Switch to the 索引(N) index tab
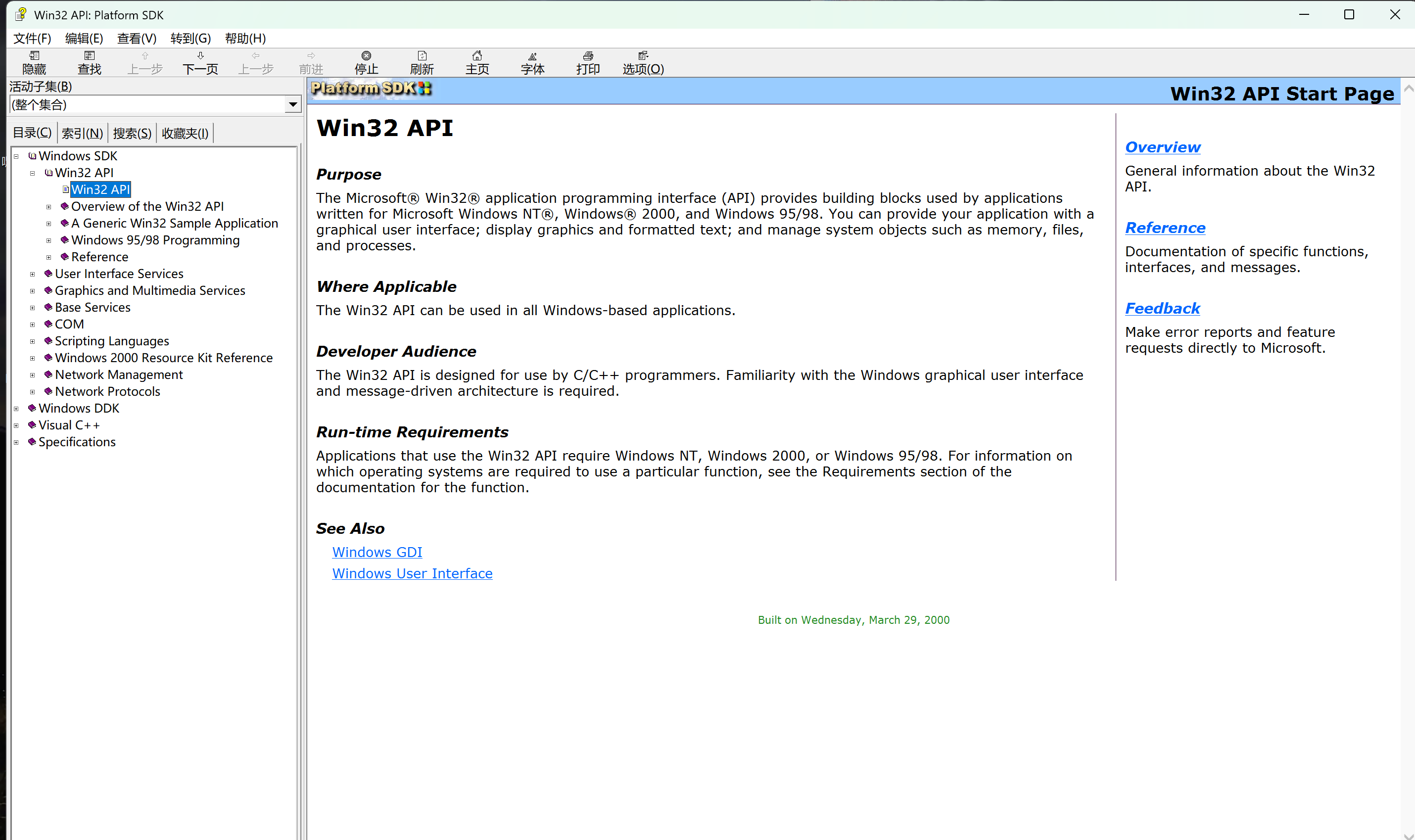1415x840 pixels. 82,134
